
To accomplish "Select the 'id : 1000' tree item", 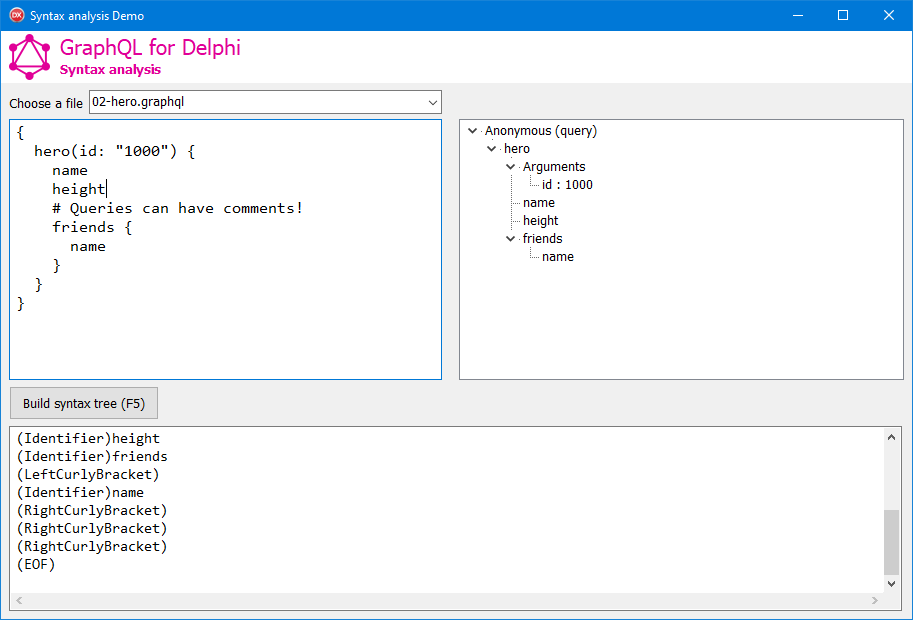I will click(x=567, y=185).
